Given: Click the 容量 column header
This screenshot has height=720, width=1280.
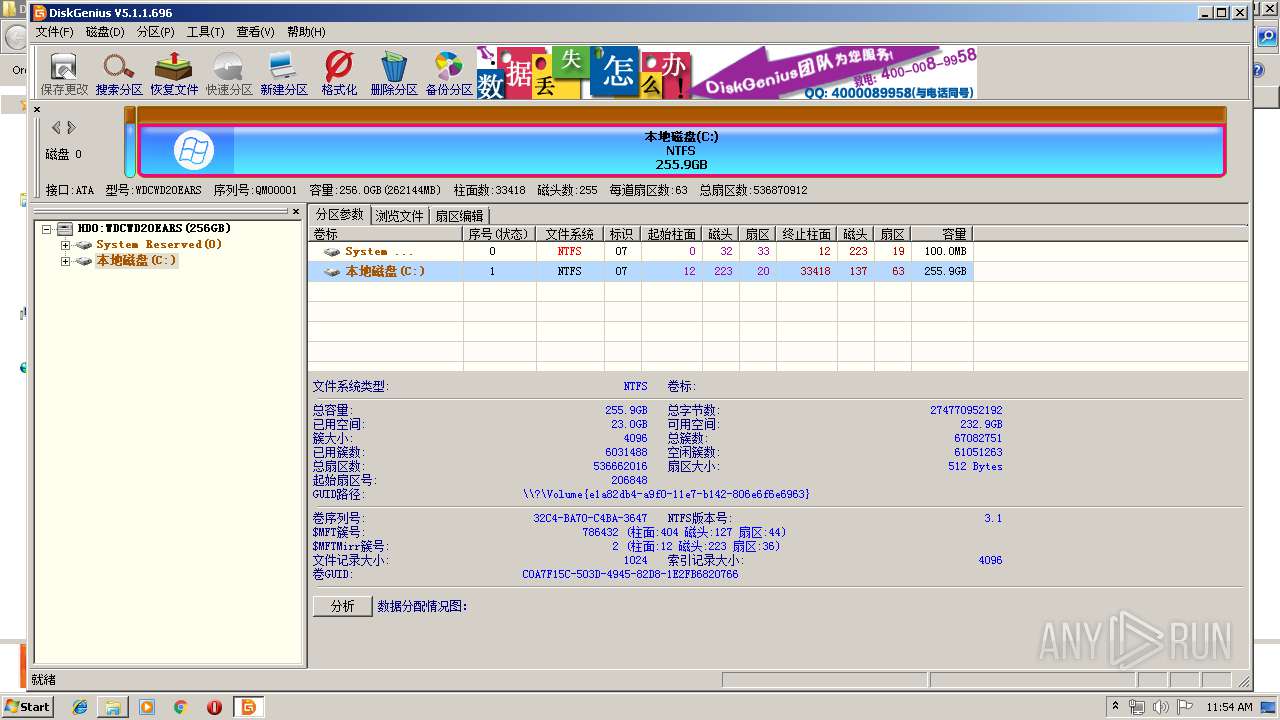Looking at the screenshot, I should coord(942,234).
